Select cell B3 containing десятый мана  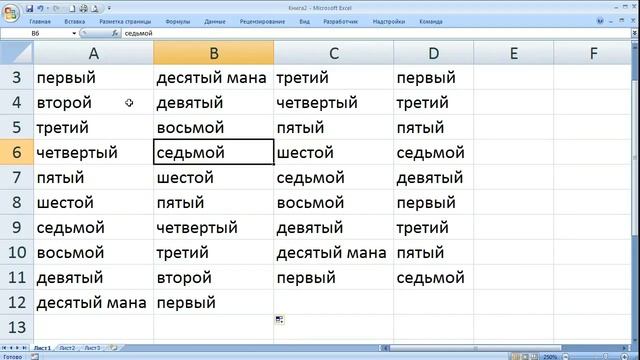pyautogui.click(x=213, y=78)
